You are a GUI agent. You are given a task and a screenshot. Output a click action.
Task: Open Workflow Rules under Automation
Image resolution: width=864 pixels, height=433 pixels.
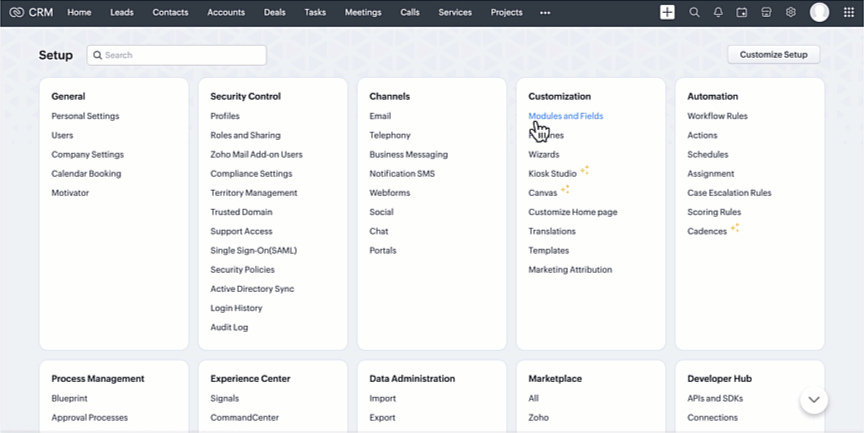[717, 116]
